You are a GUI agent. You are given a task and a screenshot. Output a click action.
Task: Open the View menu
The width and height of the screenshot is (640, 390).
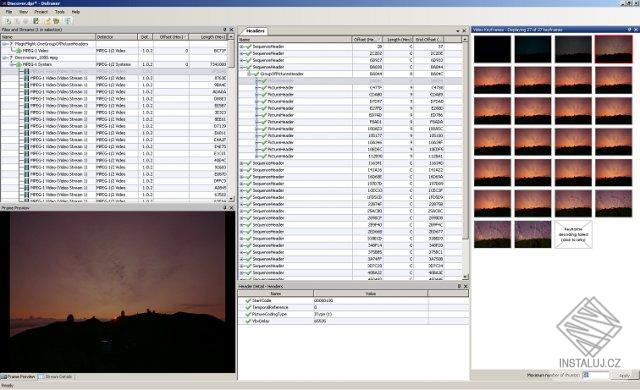click(x=24, y=12)
